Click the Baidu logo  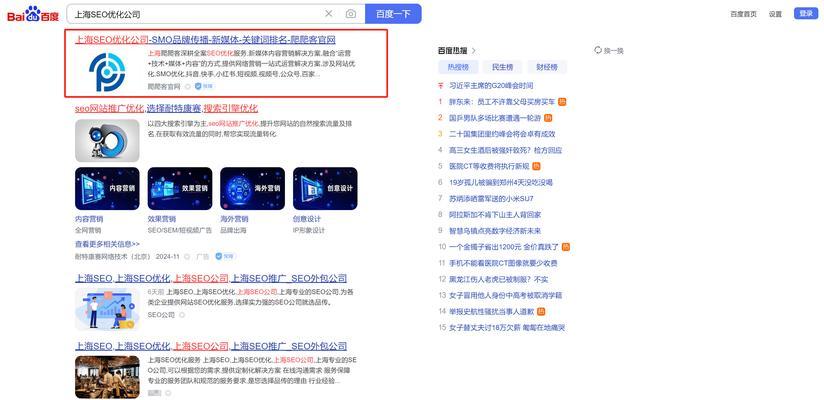point(33,14)
